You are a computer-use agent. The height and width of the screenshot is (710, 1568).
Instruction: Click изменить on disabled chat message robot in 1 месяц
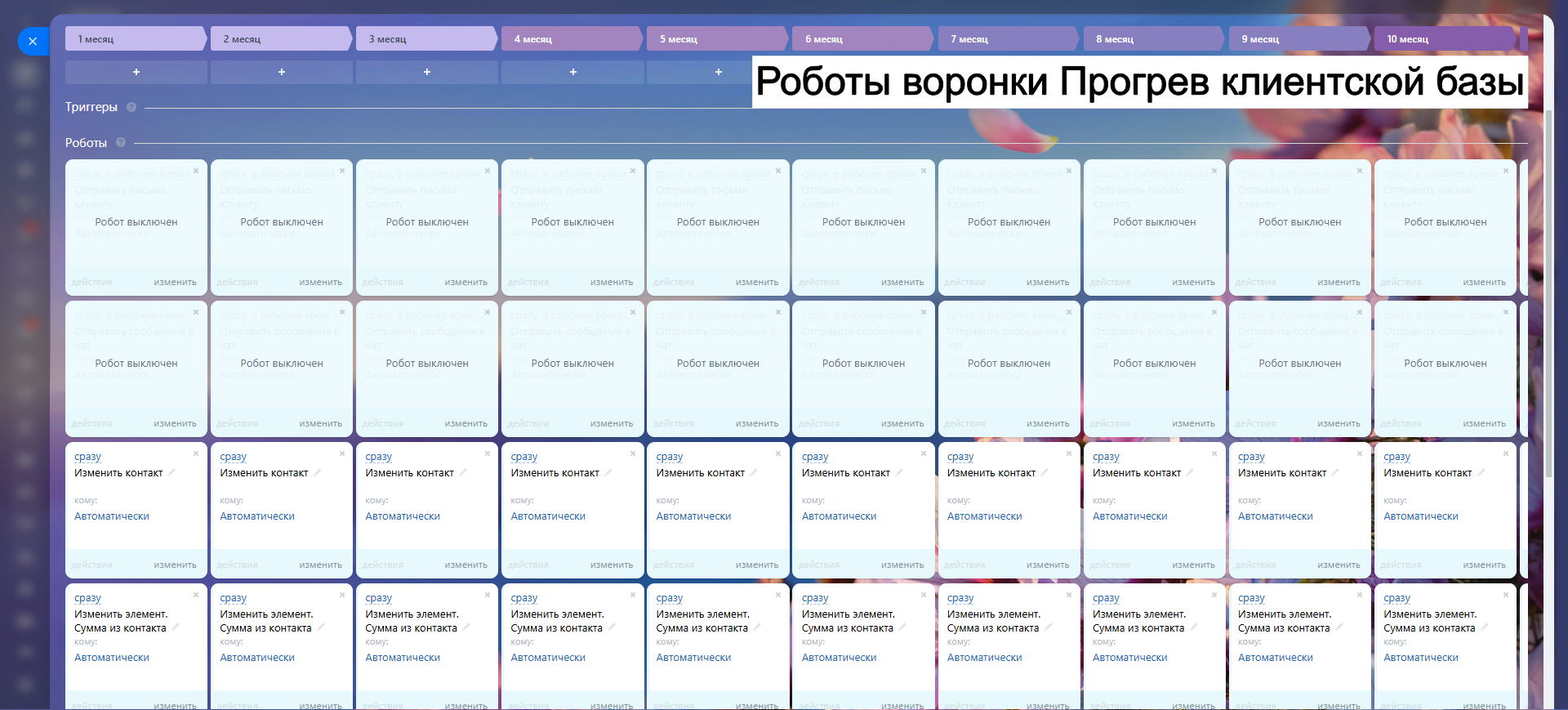(x=175, y=423)
